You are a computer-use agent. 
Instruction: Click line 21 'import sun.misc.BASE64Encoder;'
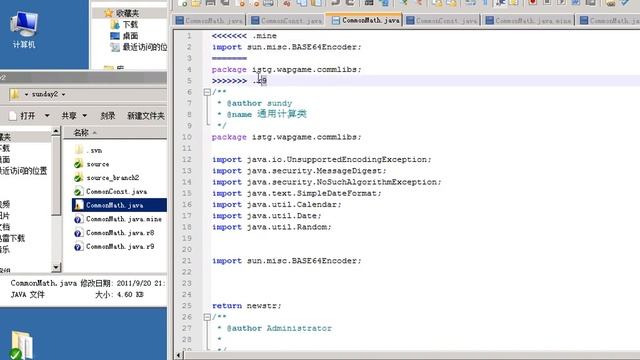(287, 261)
